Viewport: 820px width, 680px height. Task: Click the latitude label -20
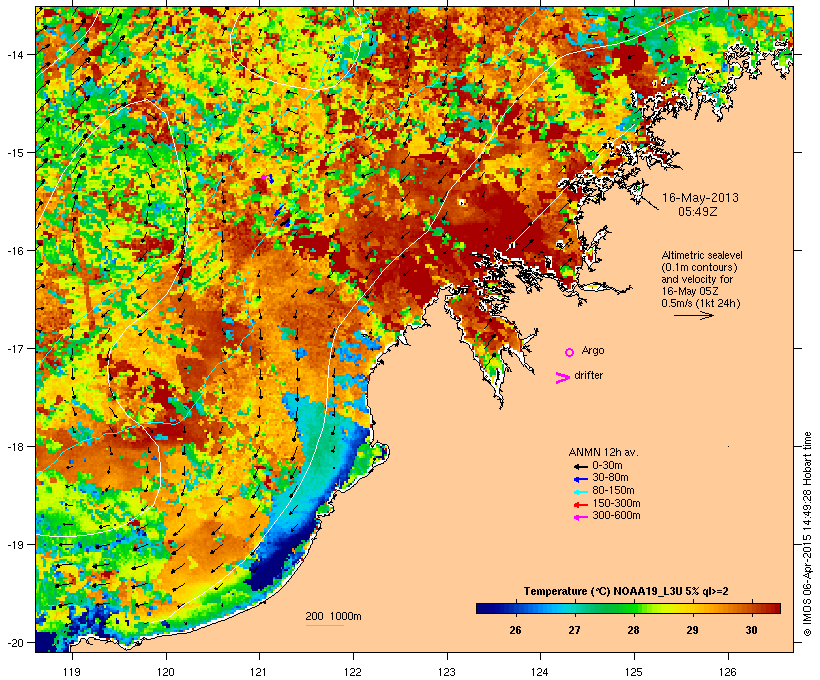(15, 643)
